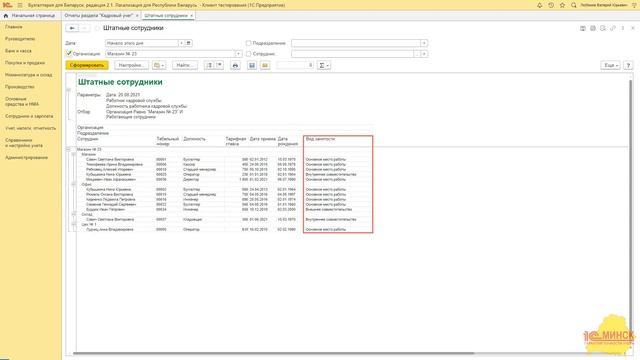Select the Внешнее совместительство cell
The width and height of the screenshot is (640, 360).
(x=329, y=209)
